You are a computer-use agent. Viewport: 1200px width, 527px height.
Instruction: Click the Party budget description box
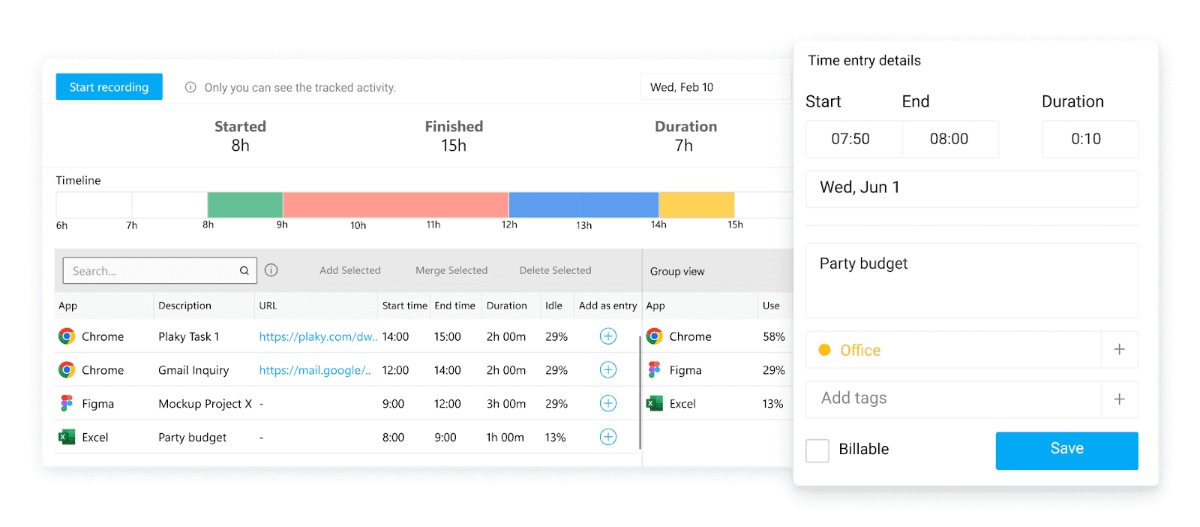pyautogui.click(x=972, y=281)
